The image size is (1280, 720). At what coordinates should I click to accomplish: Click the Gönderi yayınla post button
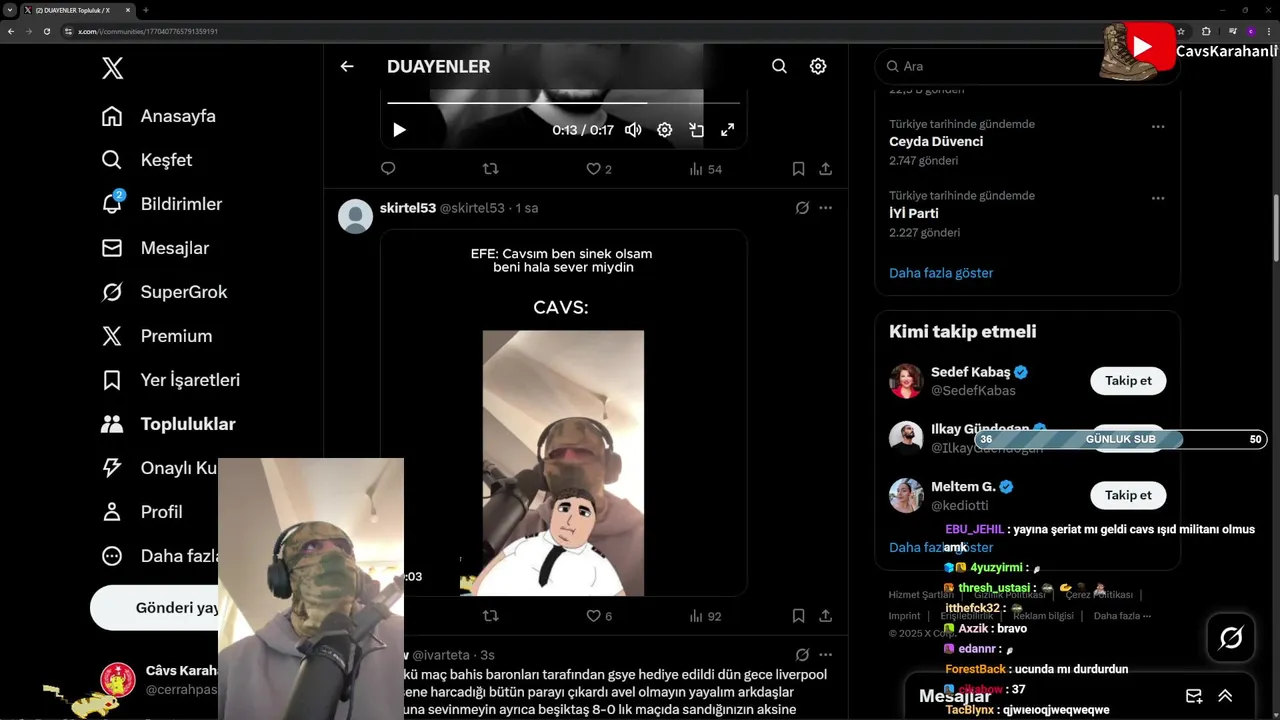click(x=156, y=608)
